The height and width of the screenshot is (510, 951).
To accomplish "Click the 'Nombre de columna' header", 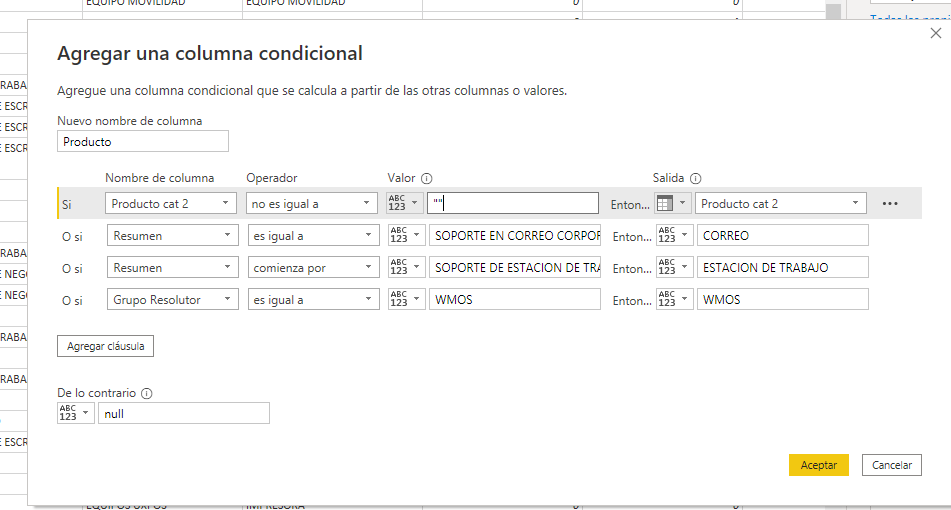I will pyautogui.click(x=160, y=178).
